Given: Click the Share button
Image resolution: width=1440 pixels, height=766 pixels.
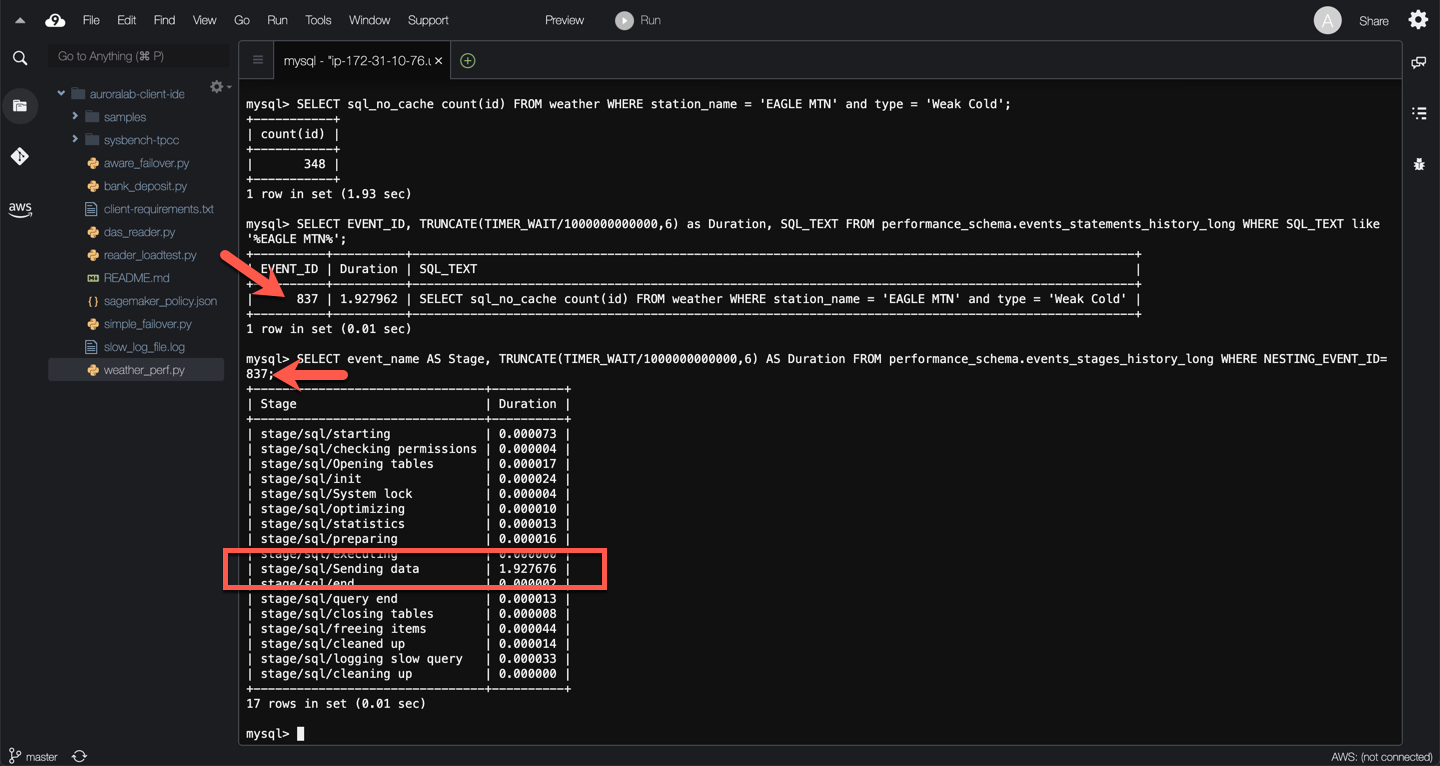Looking at the screenshot, I should 1373,21.
